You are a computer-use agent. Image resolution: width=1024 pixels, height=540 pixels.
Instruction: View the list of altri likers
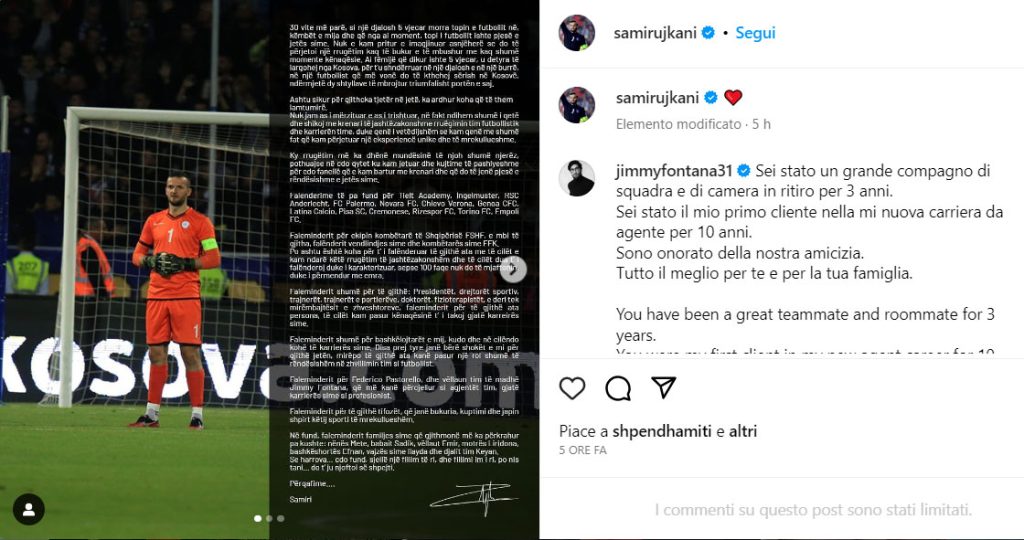click(x=743, y=432)
